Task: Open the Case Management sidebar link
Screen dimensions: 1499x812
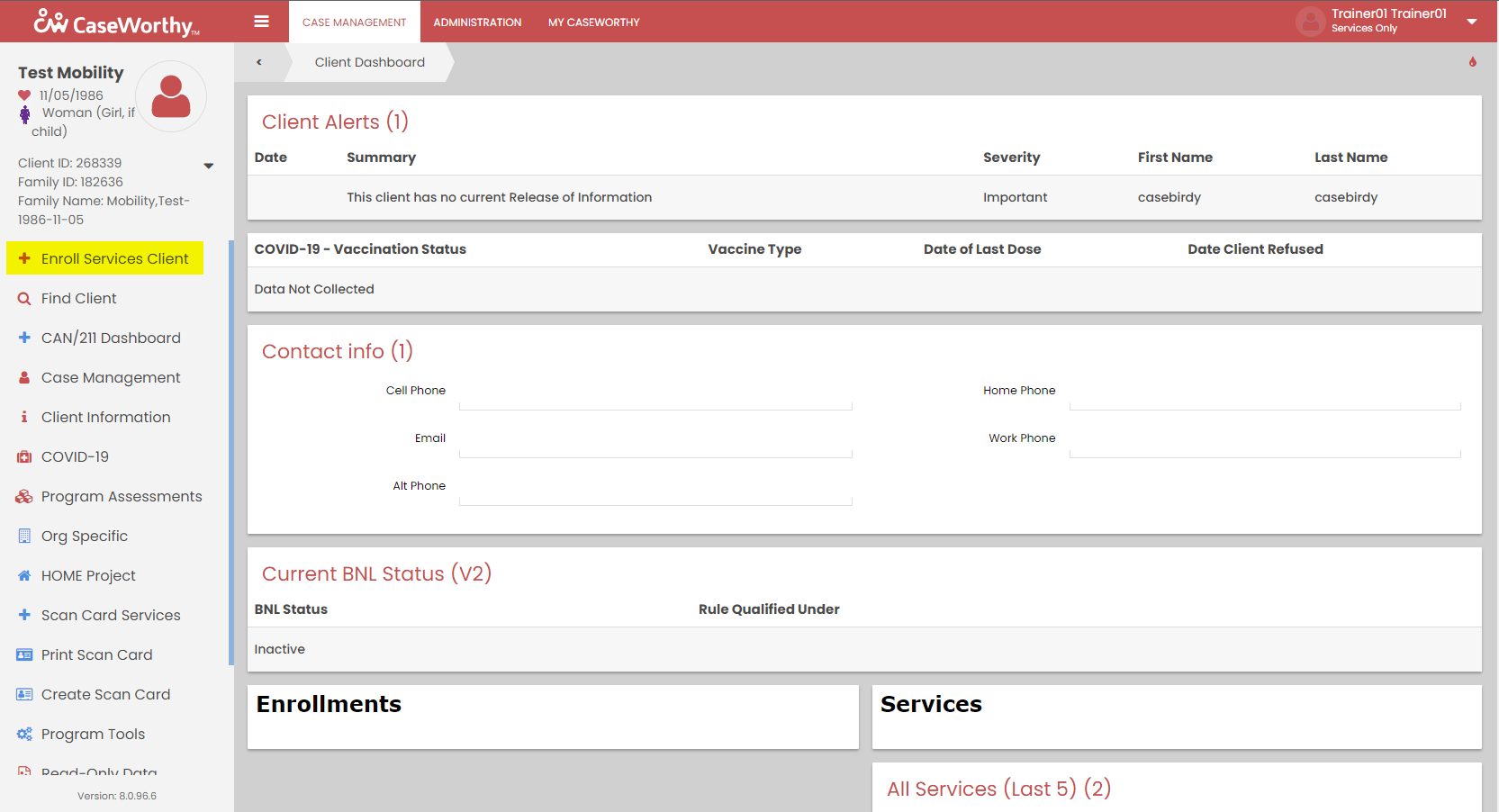Action: point(111,378)
